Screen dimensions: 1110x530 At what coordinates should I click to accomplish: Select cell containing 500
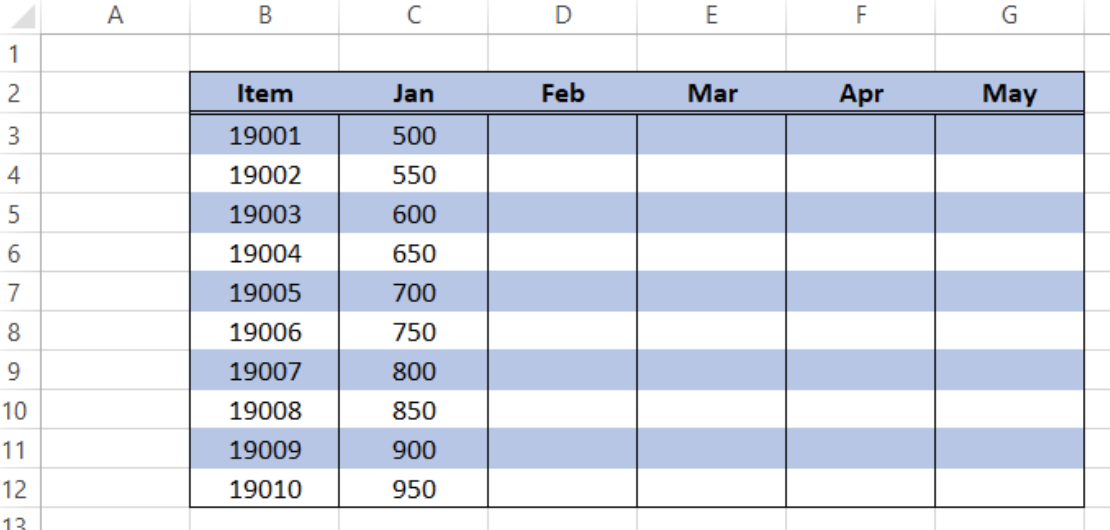coord(413,134)
